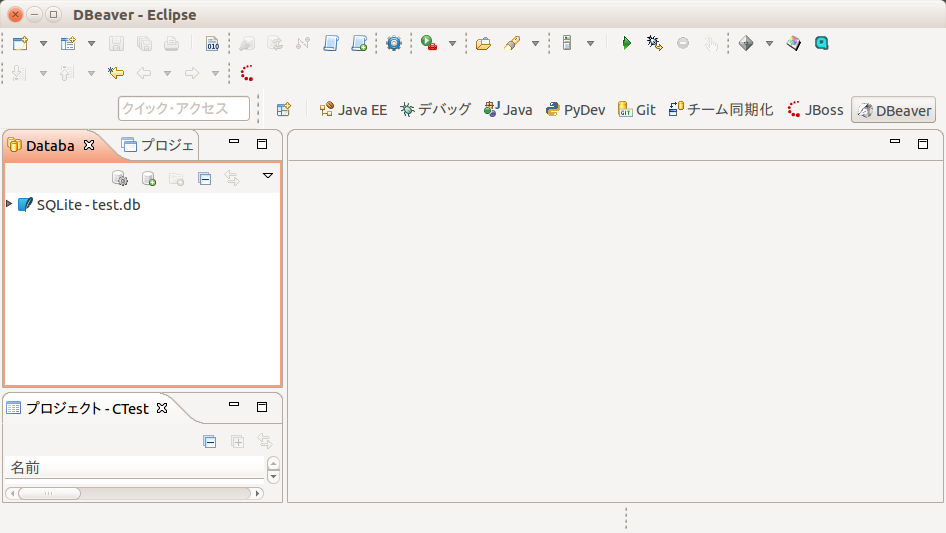This screenshot has height=533, width=946.
Task: Click the New wizard icon in toolbar
Action: (x=21, y=43)
